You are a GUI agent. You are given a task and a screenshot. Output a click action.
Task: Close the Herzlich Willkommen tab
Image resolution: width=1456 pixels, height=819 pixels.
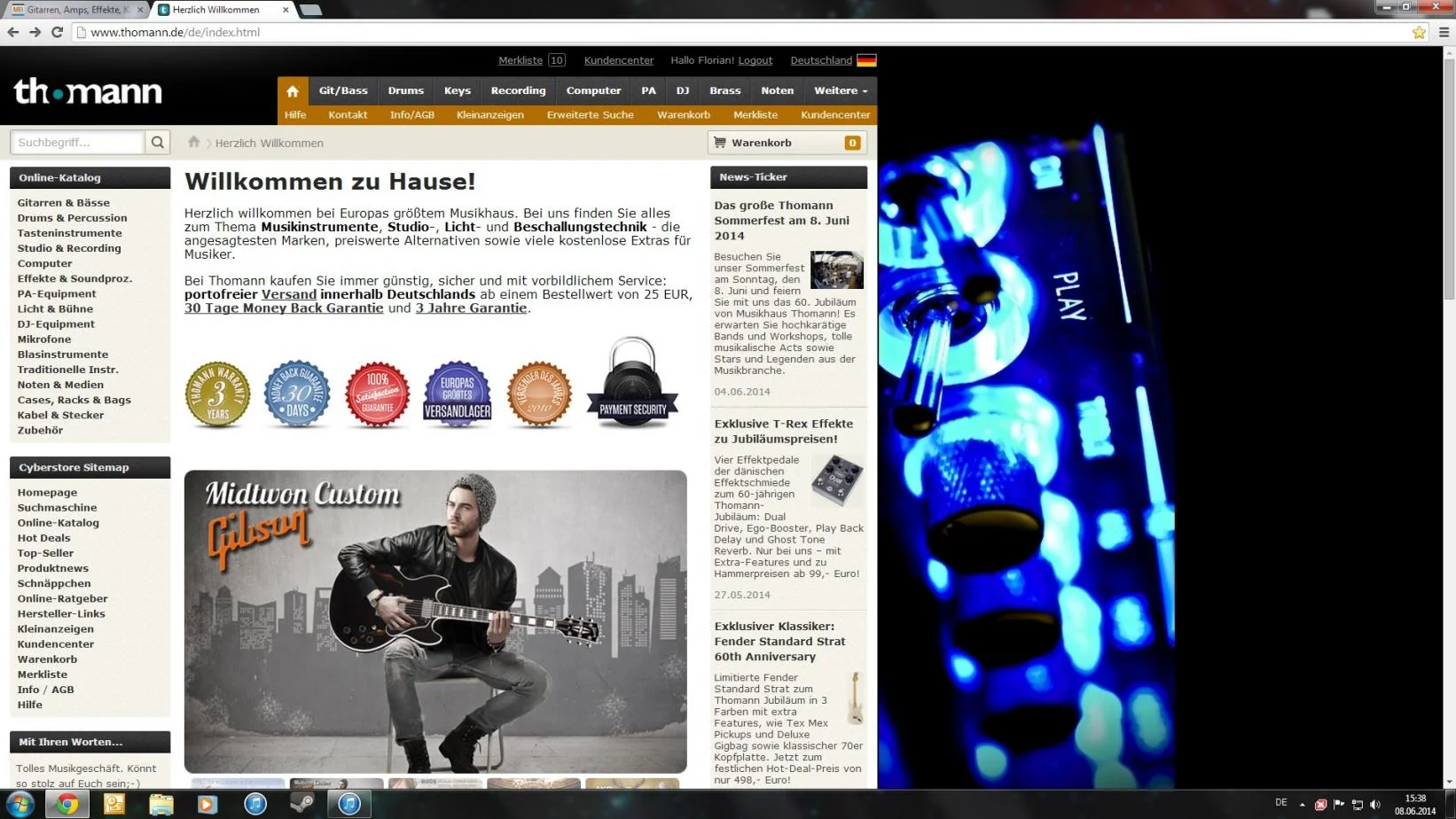[x=286, y=10]
